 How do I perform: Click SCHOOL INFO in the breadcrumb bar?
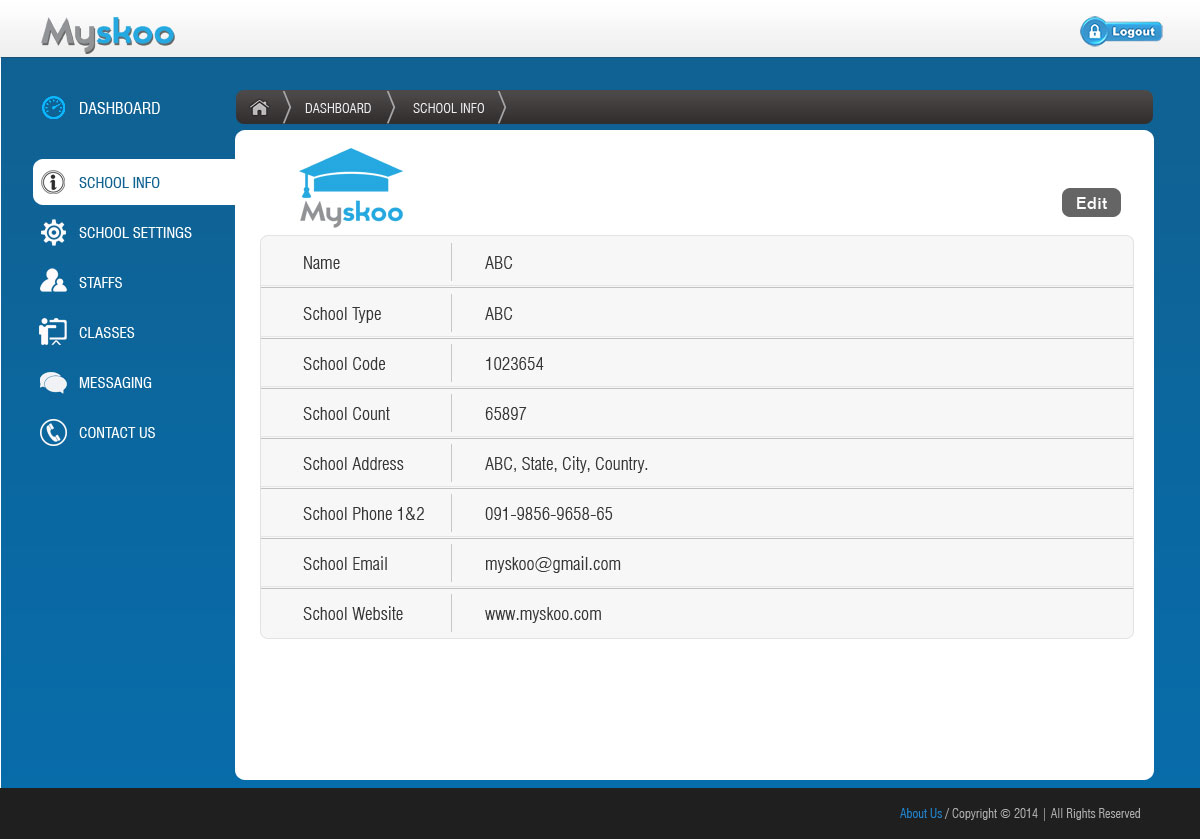tap(448, 108)
